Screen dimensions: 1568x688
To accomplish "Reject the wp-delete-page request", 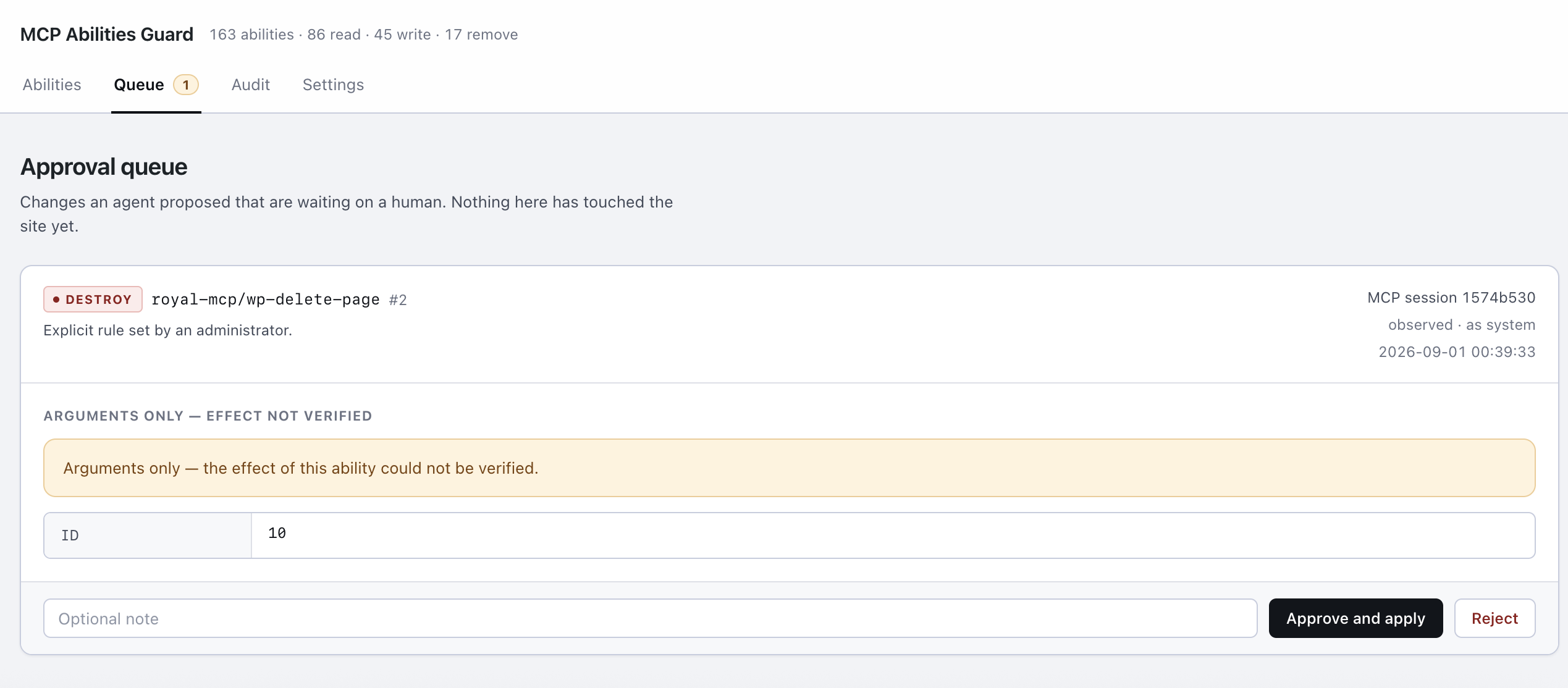I will point(1494,618).
